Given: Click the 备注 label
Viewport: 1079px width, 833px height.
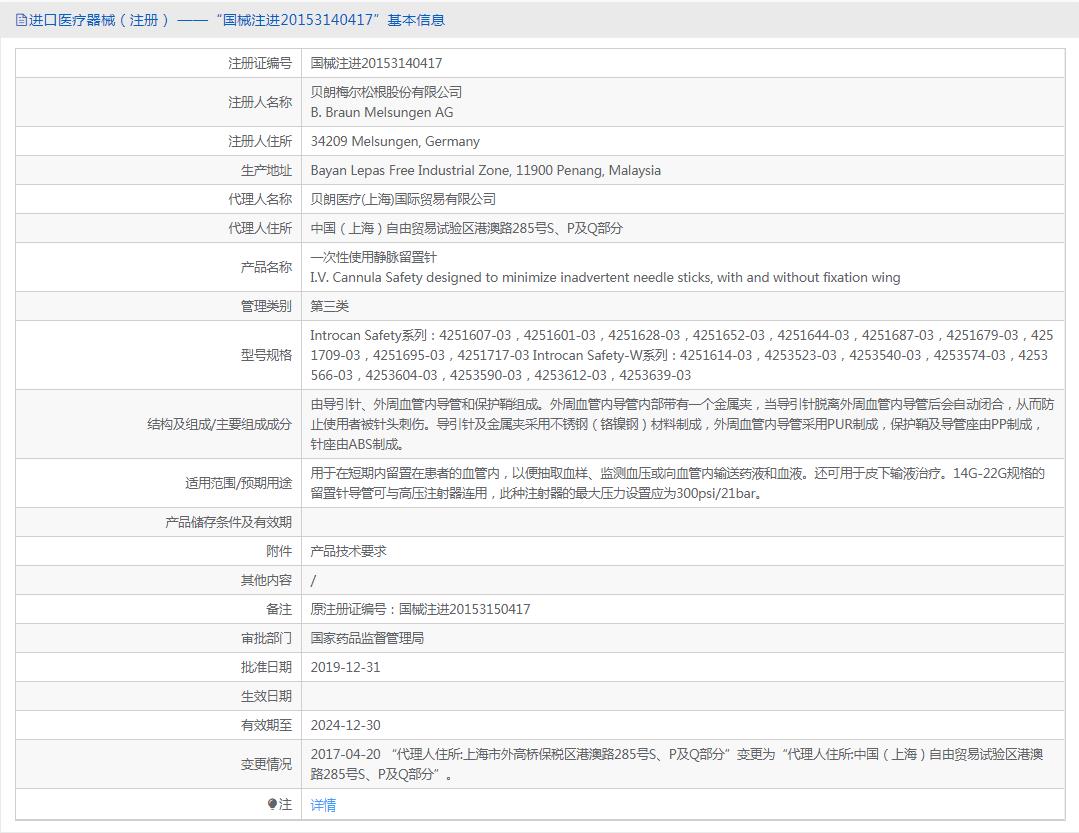Looking at the screenshot, I should [x=278, y=609].
